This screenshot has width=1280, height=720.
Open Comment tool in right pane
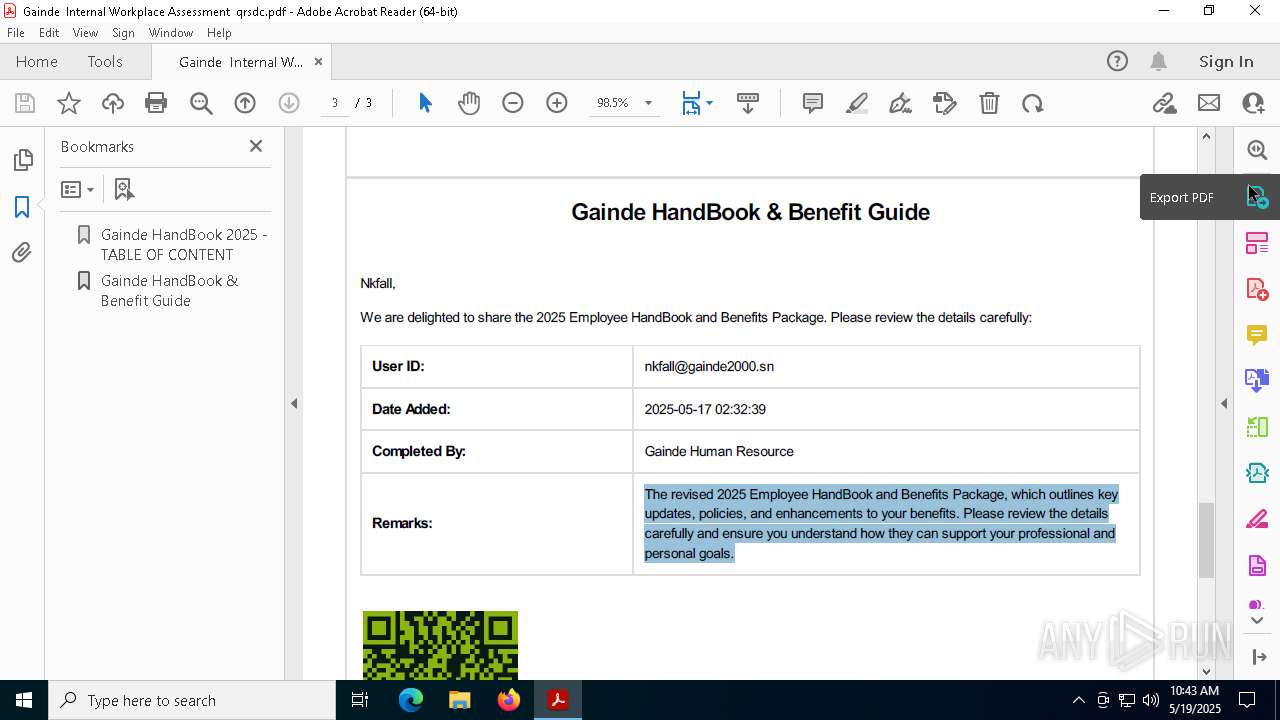1257,334
